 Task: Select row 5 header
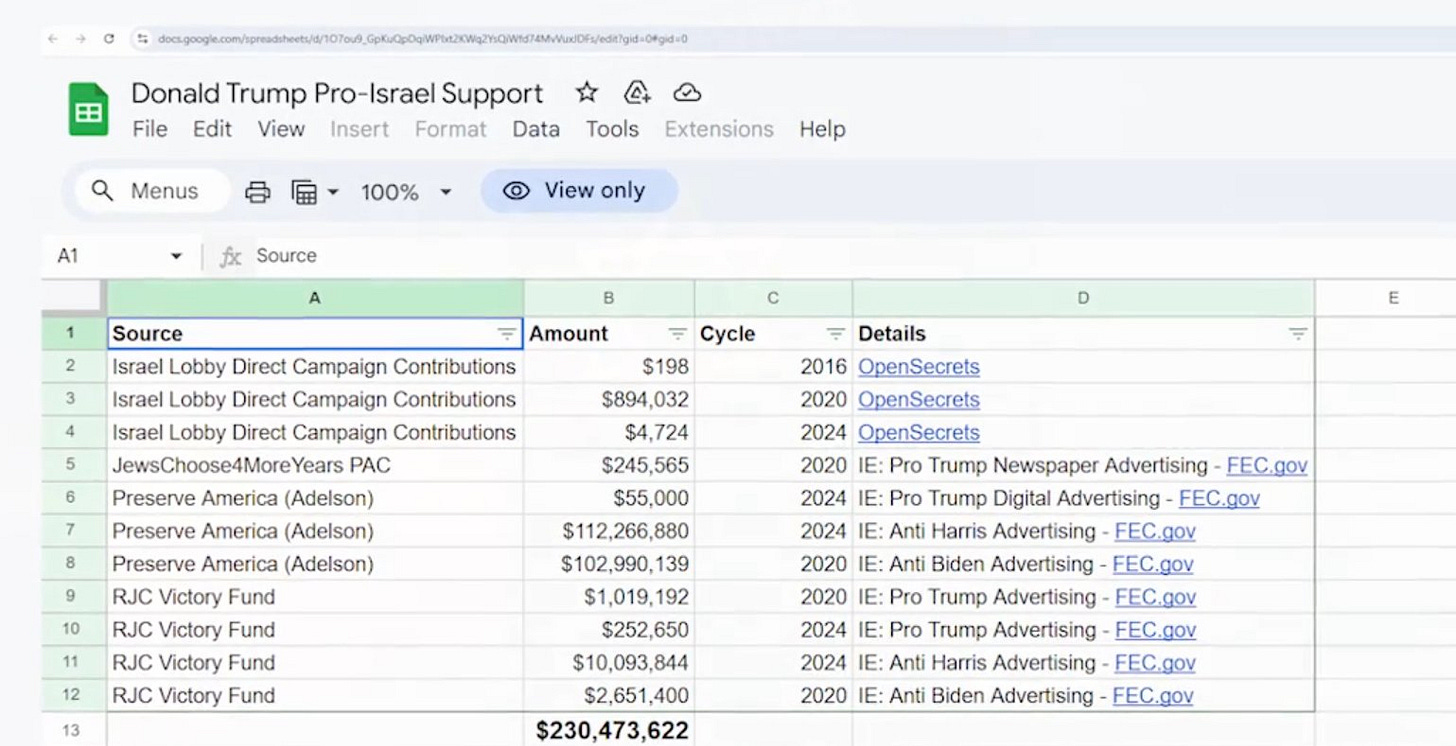click(x=71, y=466)
